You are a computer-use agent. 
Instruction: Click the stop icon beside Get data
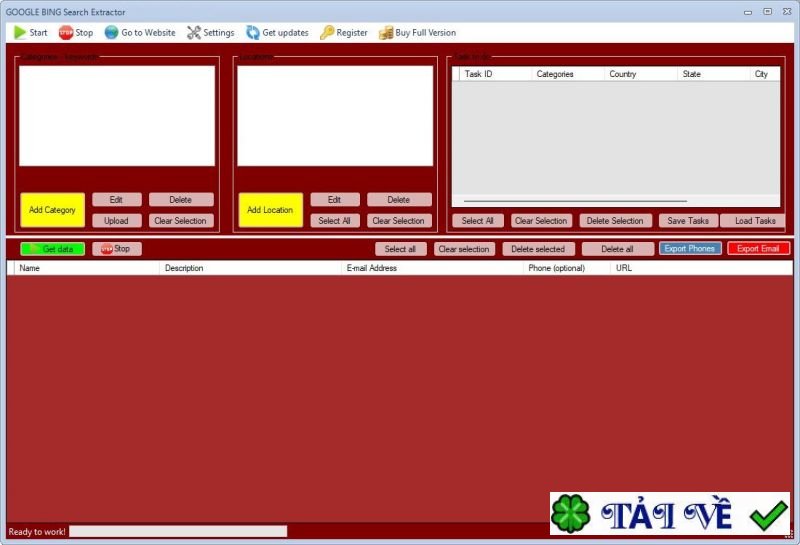click(x=107, y=249)
